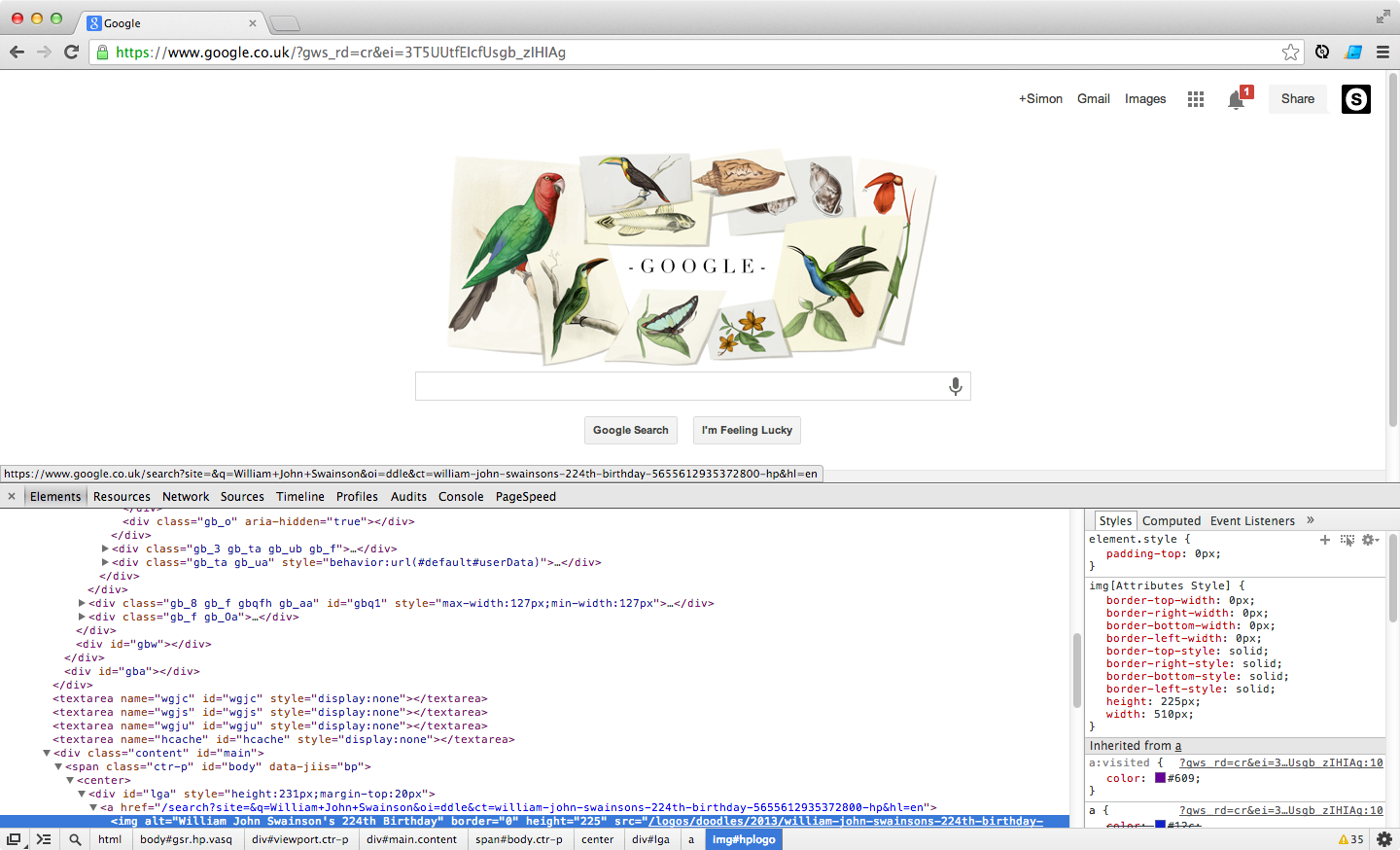The height and width of the screenshot is (850, 1400).
Task: Select the Elements panel tab
Action: coord(55,496)
